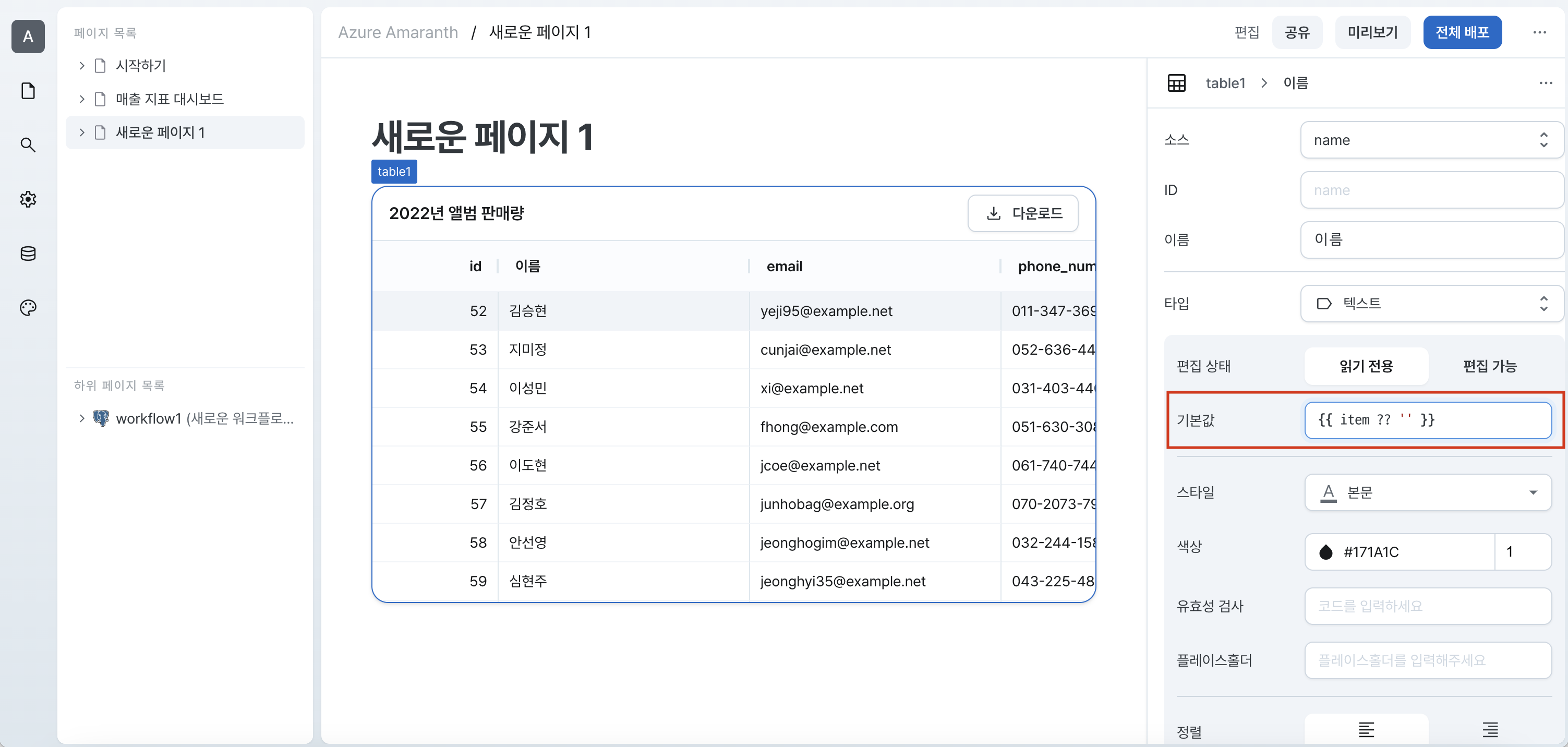Click the ID input field

(x=1432, y=190)
